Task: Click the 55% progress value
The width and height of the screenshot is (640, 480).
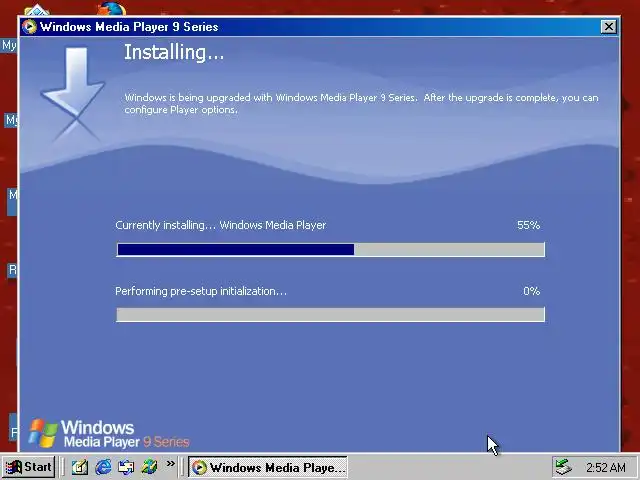Action: [528, 225]
